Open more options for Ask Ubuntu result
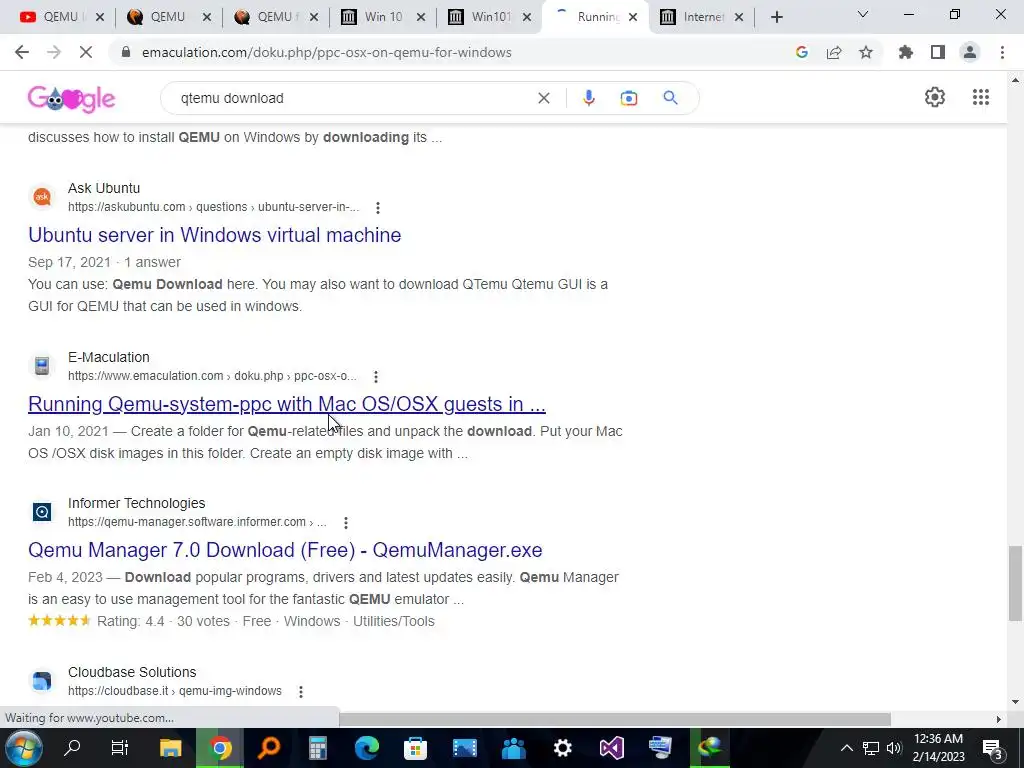 [x=377, y=208]
